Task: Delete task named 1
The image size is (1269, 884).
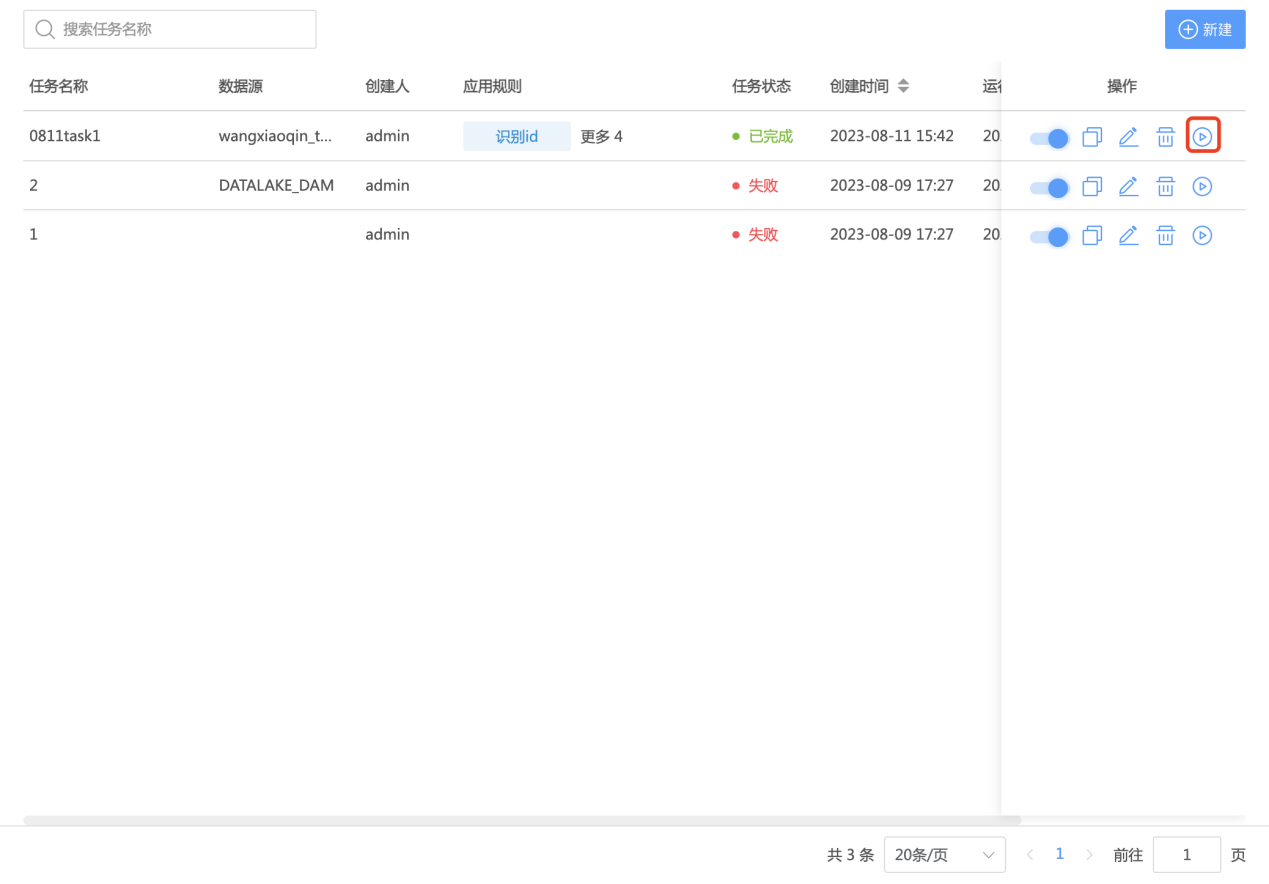Action: coord(1165,235)
